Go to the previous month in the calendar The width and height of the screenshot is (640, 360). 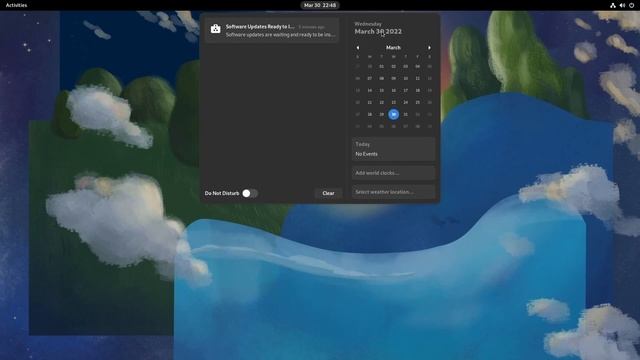coord(358,48)
